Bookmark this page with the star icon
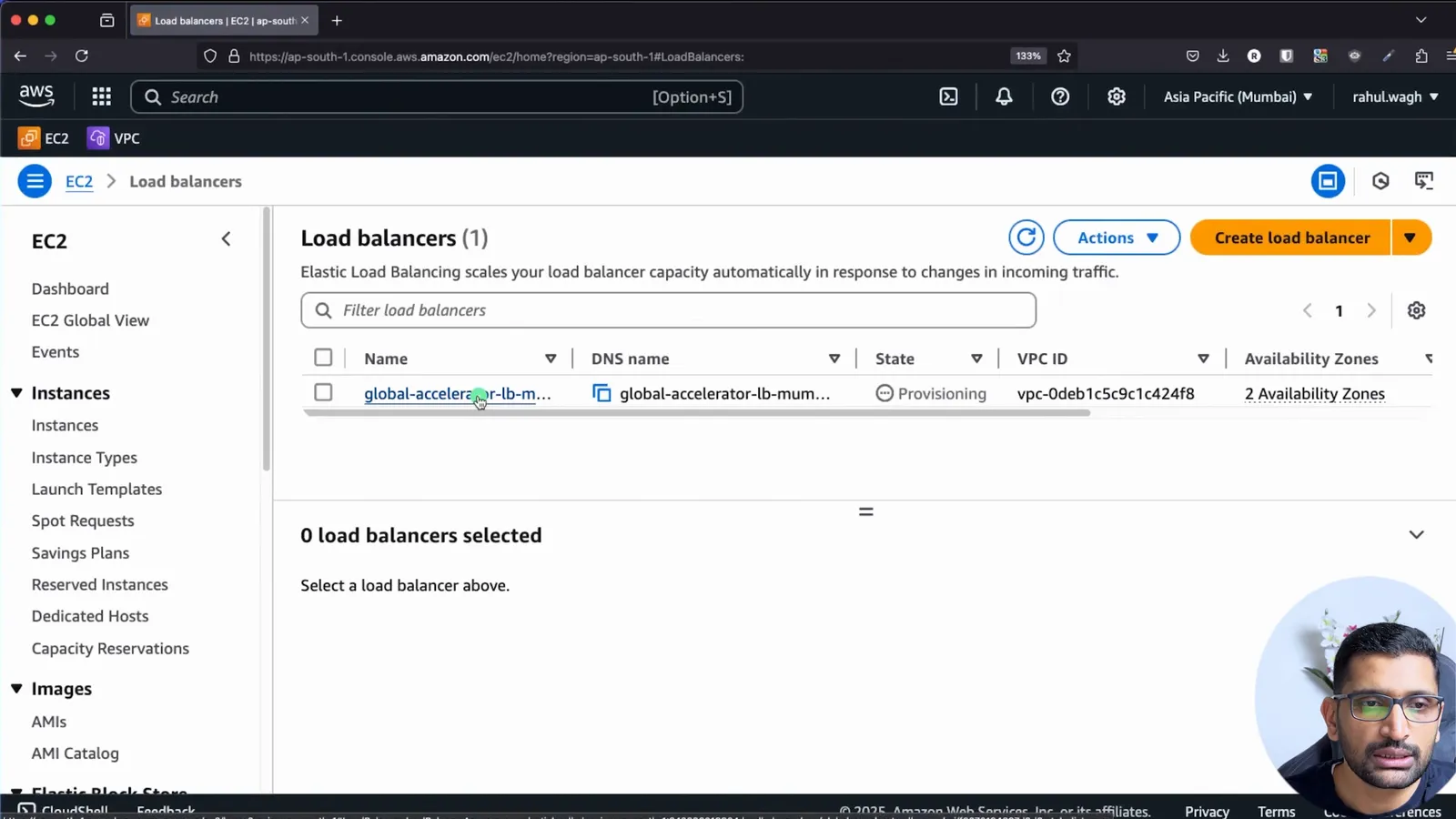This screenshot has height=819, width=1456. 1064,56
